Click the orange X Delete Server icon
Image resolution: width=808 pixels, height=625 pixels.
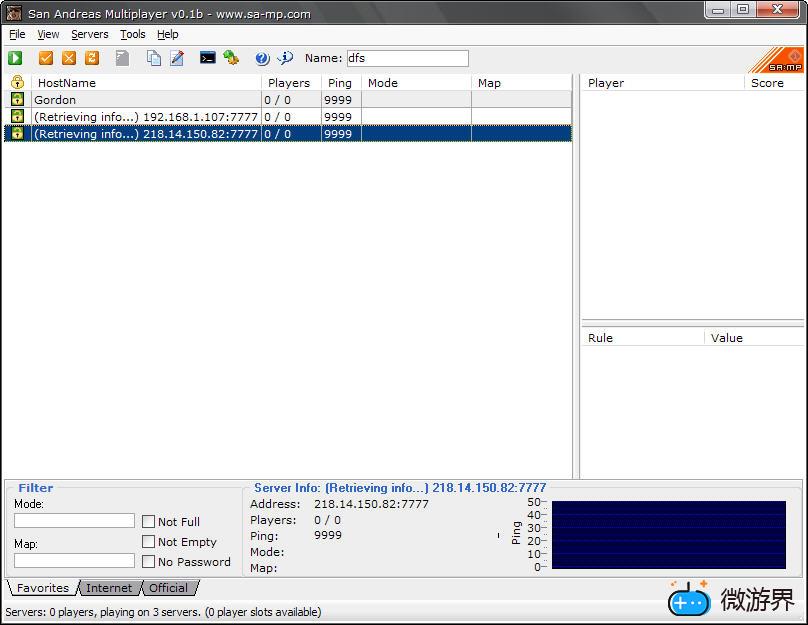[69, 58]
